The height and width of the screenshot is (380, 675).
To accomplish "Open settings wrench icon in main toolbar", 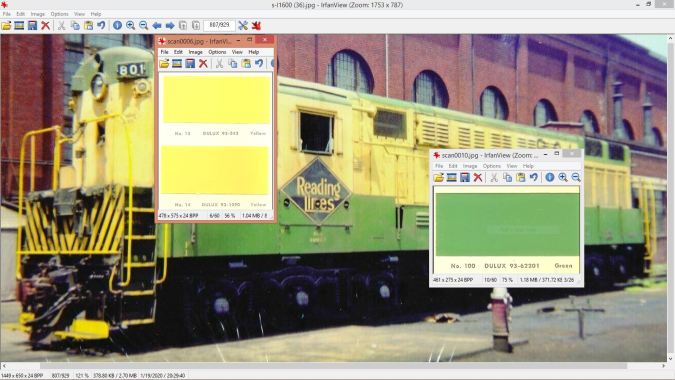I will tap(243, 26).
